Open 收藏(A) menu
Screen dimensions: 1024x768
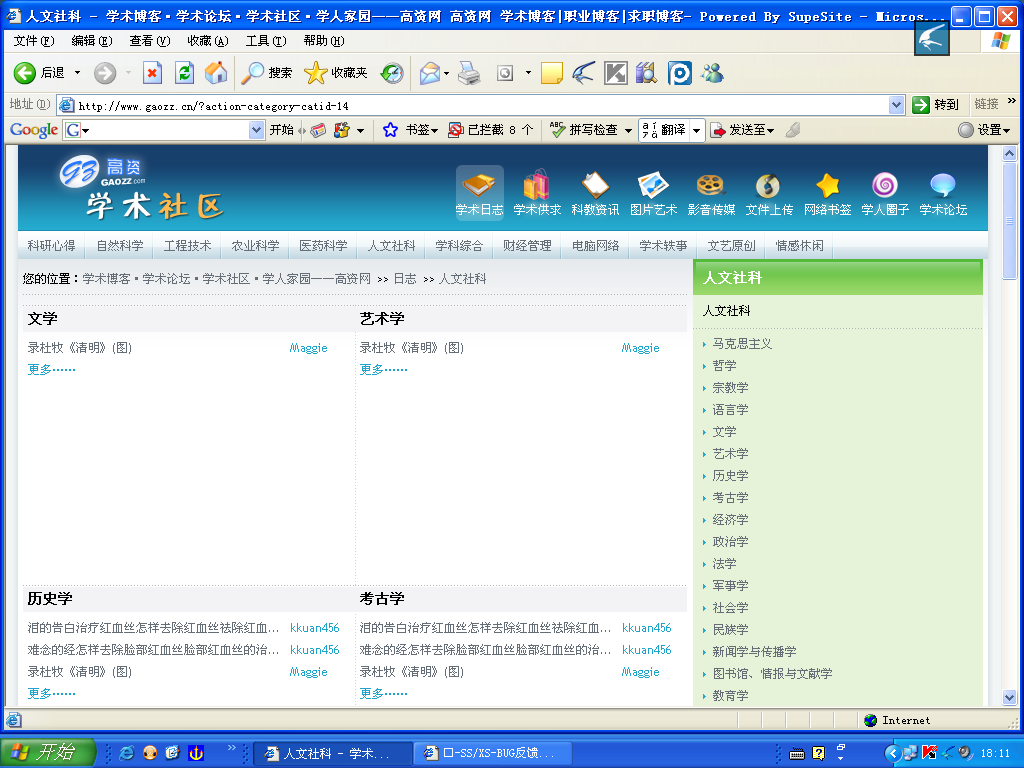tap(208, 41)
